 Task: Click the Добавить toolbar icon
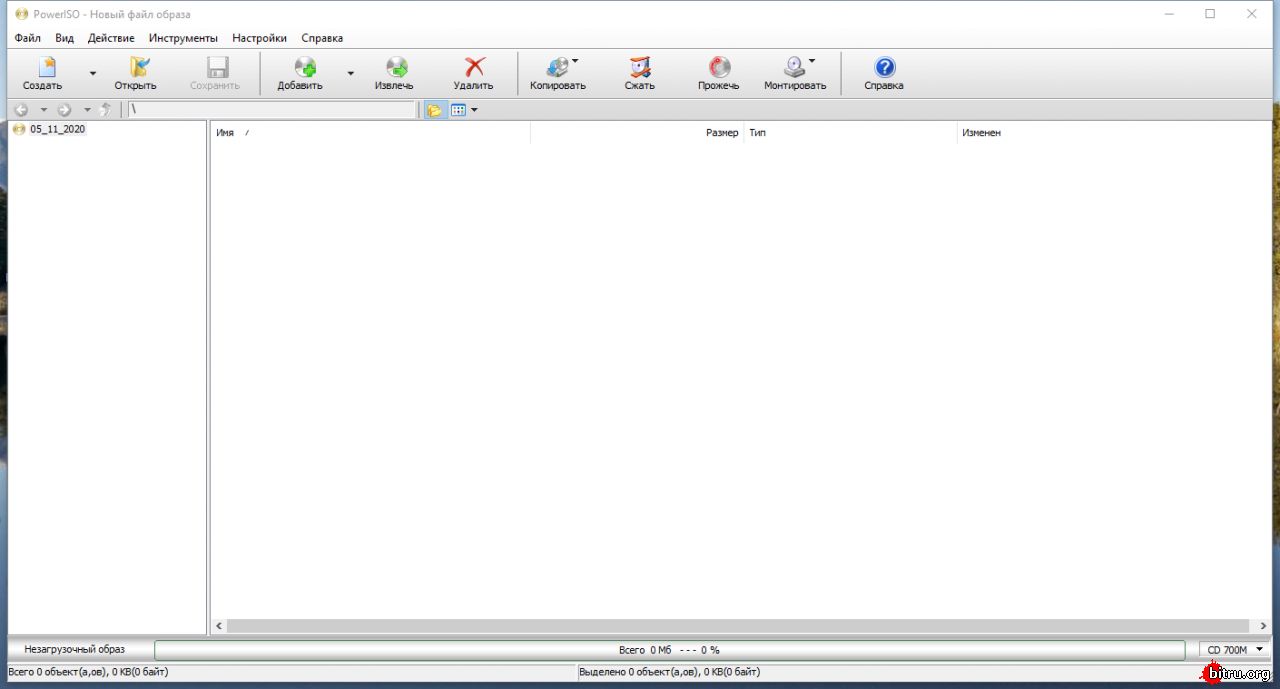(x=304, y=67)
